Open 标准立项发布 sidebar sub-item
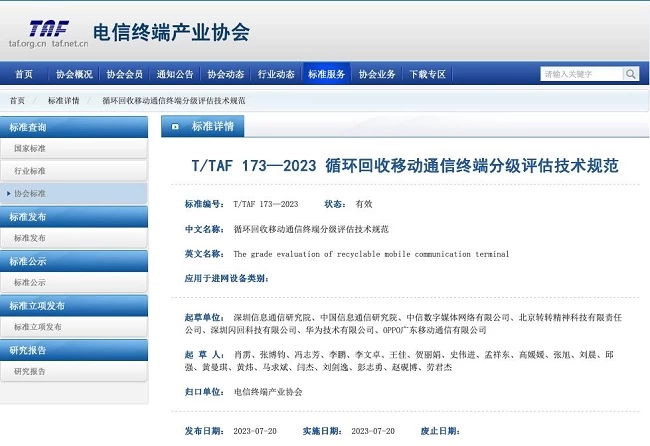Screen dimensions: 650x446 38,327
